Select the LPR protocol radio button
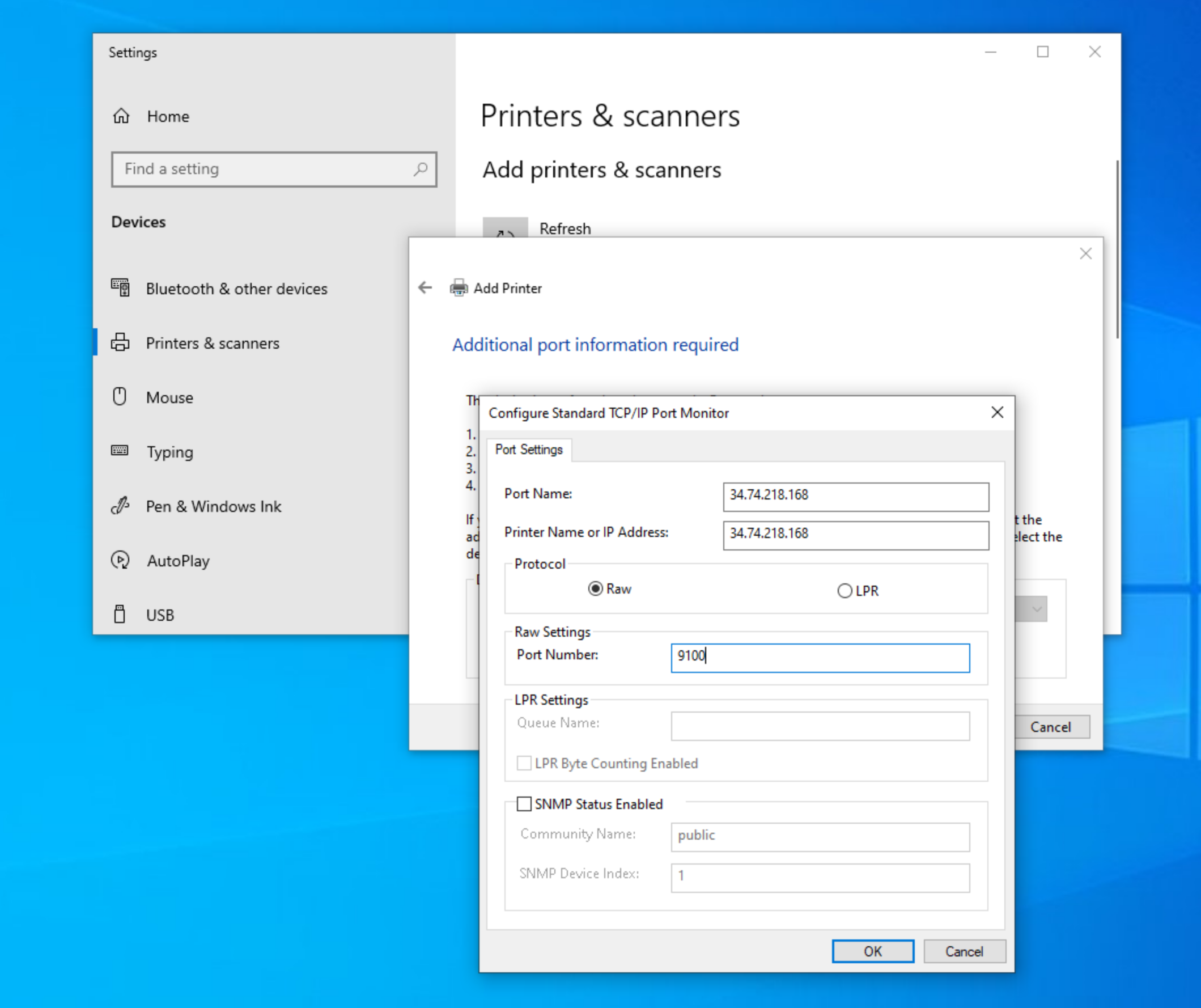Viewport: 1201px width, 1008px height. point(844,591)
